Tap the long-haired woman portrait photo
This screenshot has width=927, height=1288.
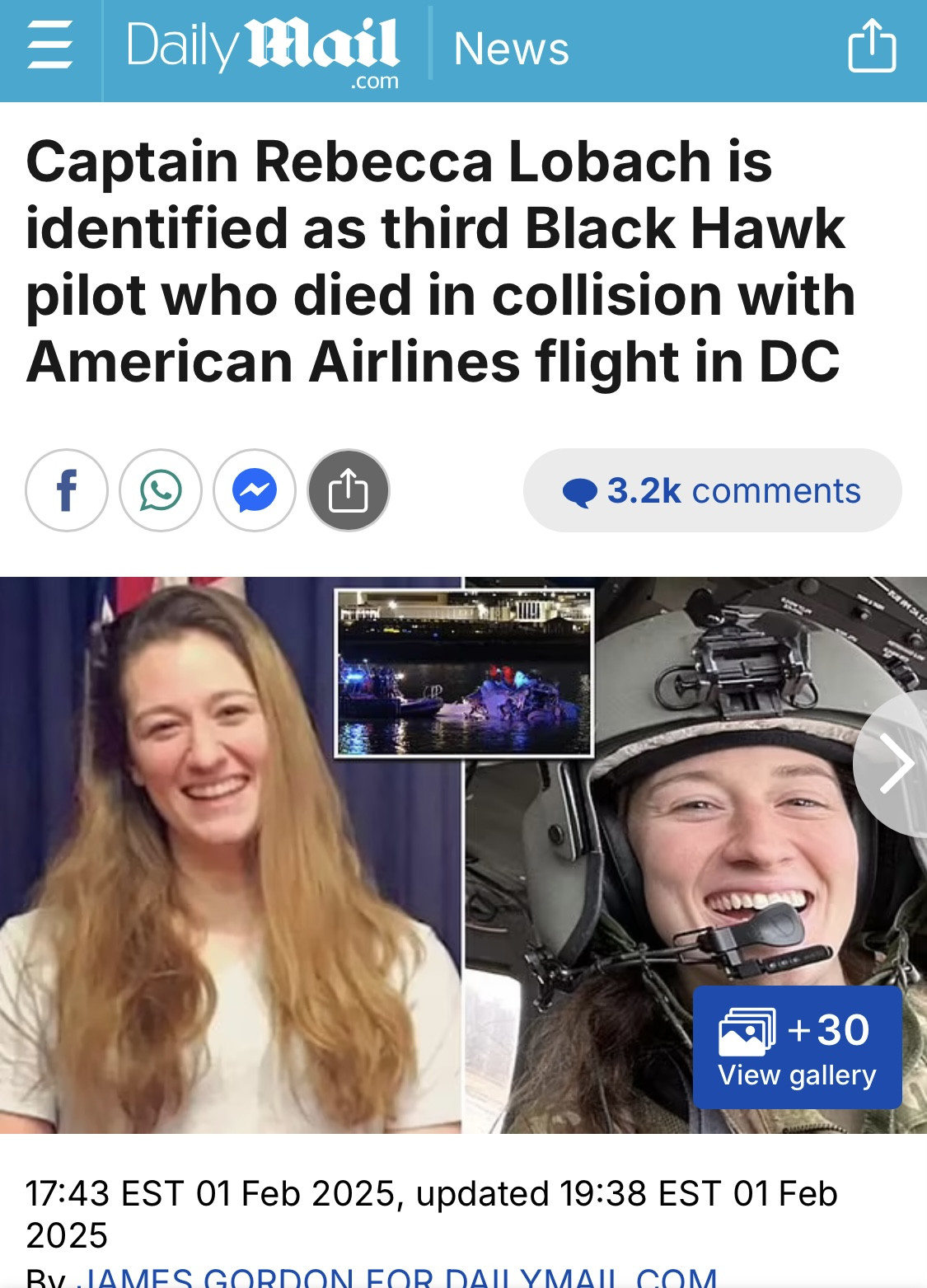(x=231, y=855)
